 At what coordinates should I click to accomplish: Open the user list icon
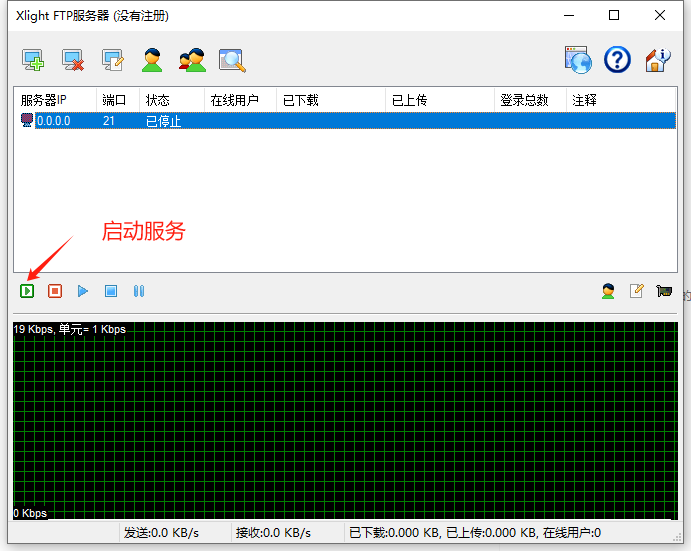(152, 61)
